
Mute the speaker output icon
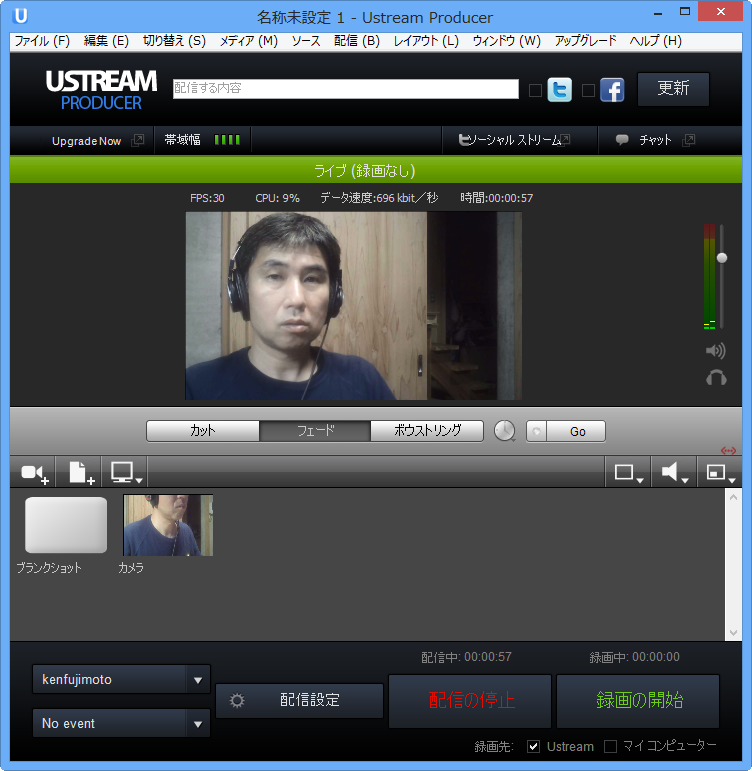click(716, 351)
